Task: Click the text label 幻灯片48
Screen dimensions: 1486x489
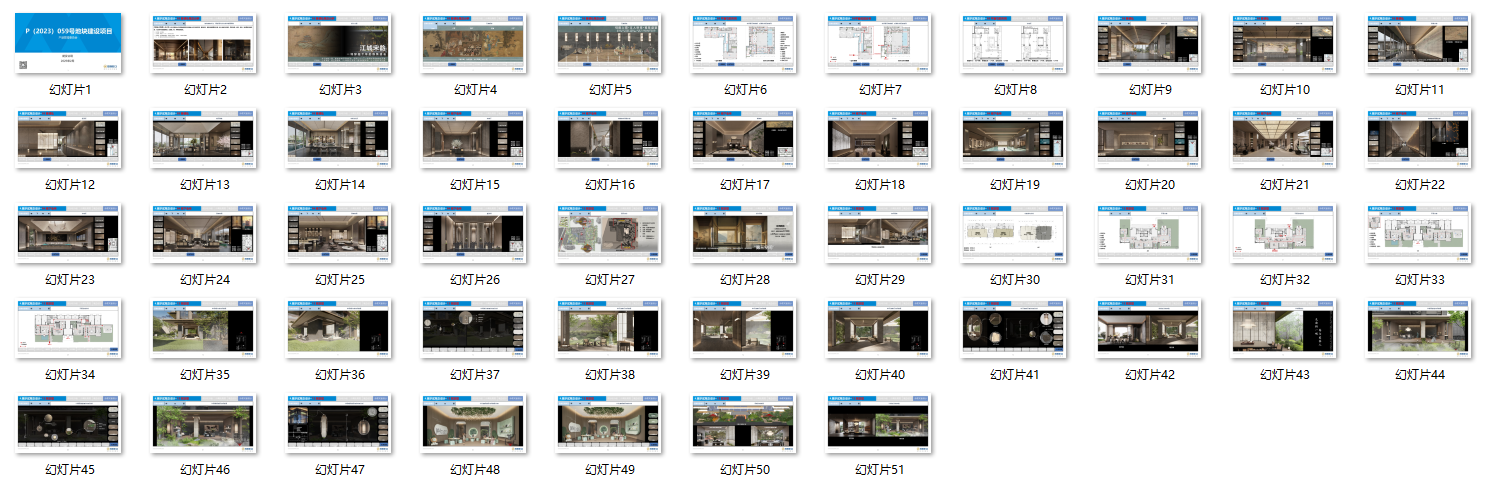Action: pyautogui.click(x=476, y=470)
